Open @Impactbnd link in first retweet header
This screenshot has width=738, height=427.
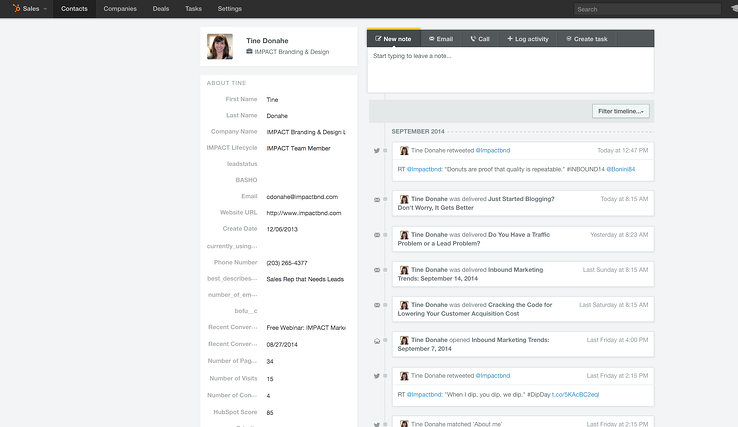coord(493,151)
